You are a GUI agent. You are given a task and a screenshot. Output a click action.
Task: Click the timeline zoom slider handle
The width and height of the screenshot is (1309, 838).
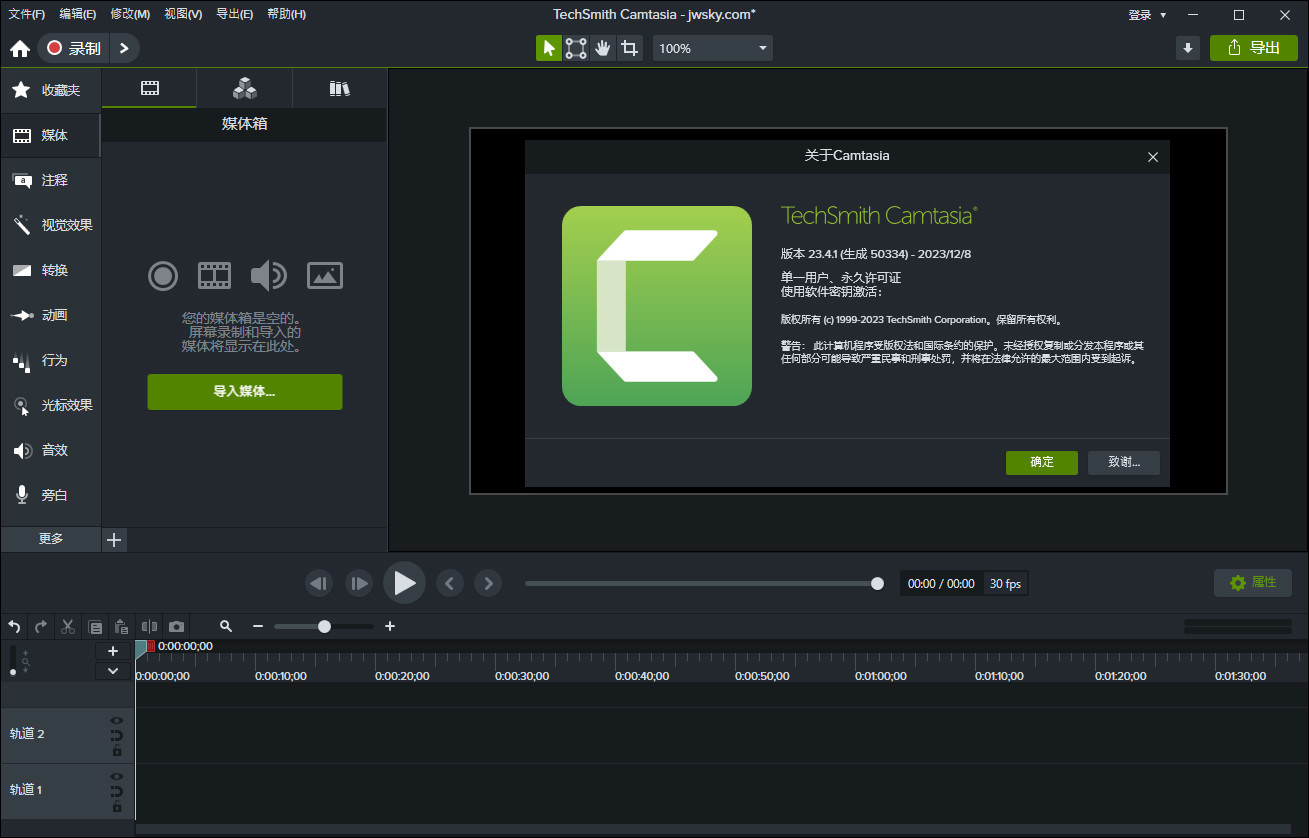pos(324,627)
